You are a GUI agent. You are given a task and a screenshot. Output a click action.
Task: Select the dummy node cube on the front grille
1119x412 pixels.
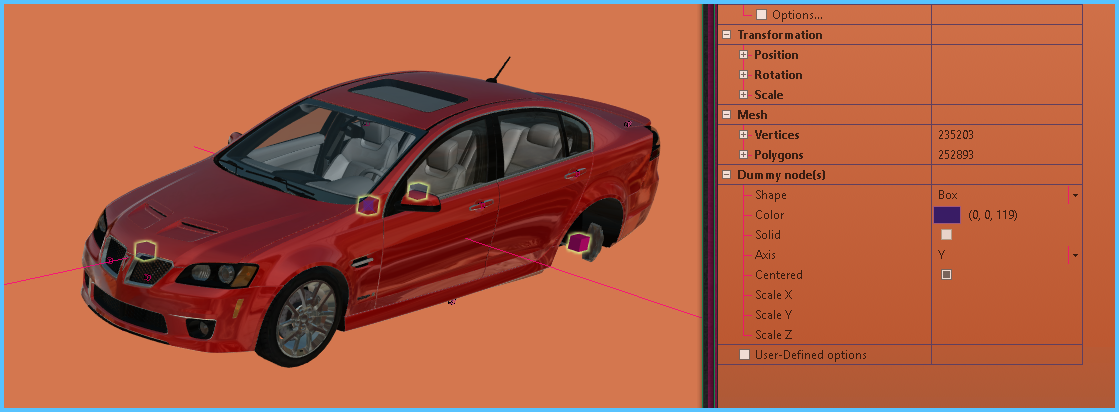(146, 250)
